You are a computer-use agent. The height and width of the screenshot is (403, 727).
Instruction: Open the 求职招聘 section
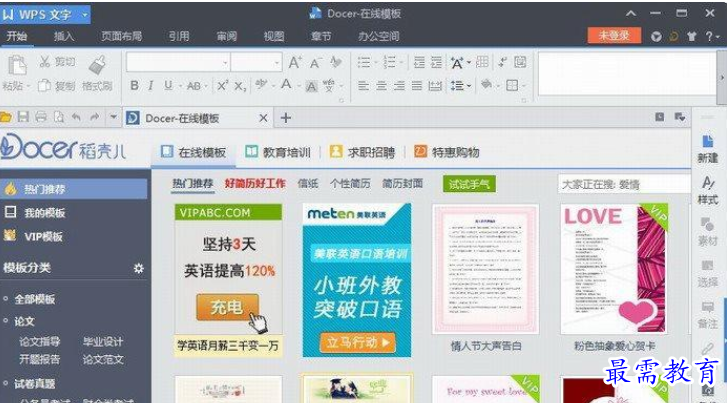coord(362,152)
